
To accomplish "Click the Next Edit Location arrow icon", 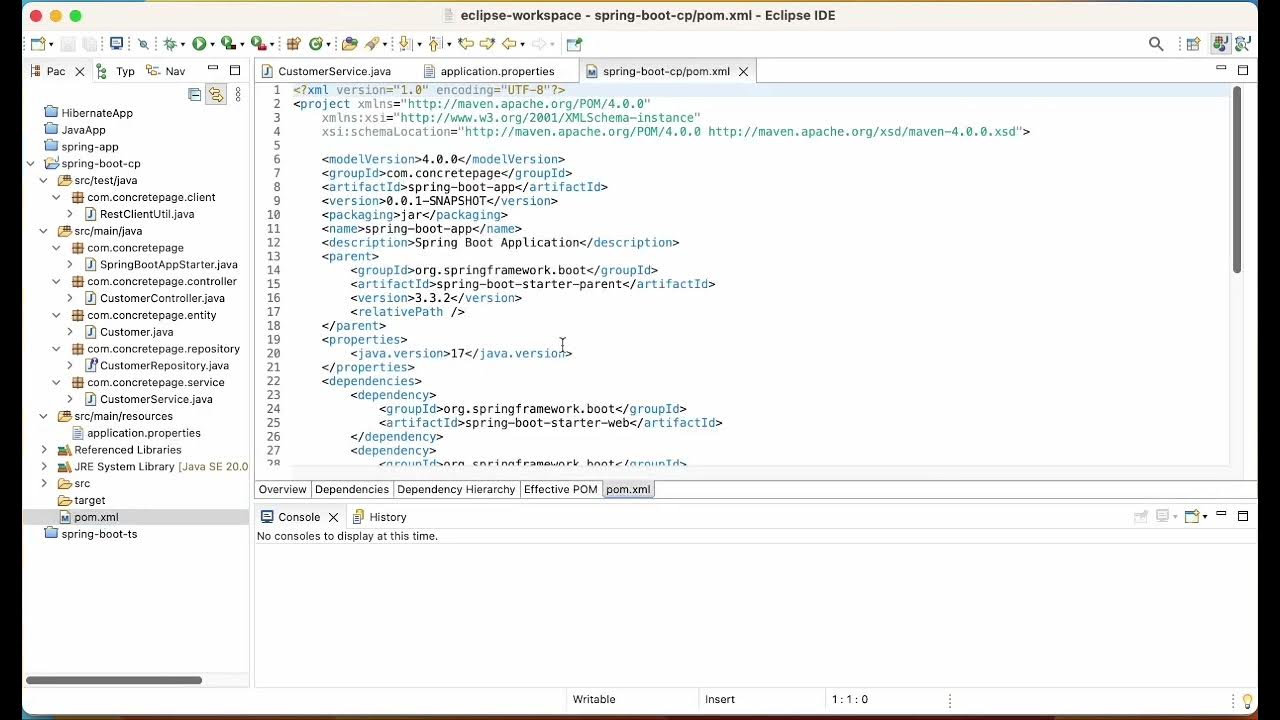I will [487, 44].
